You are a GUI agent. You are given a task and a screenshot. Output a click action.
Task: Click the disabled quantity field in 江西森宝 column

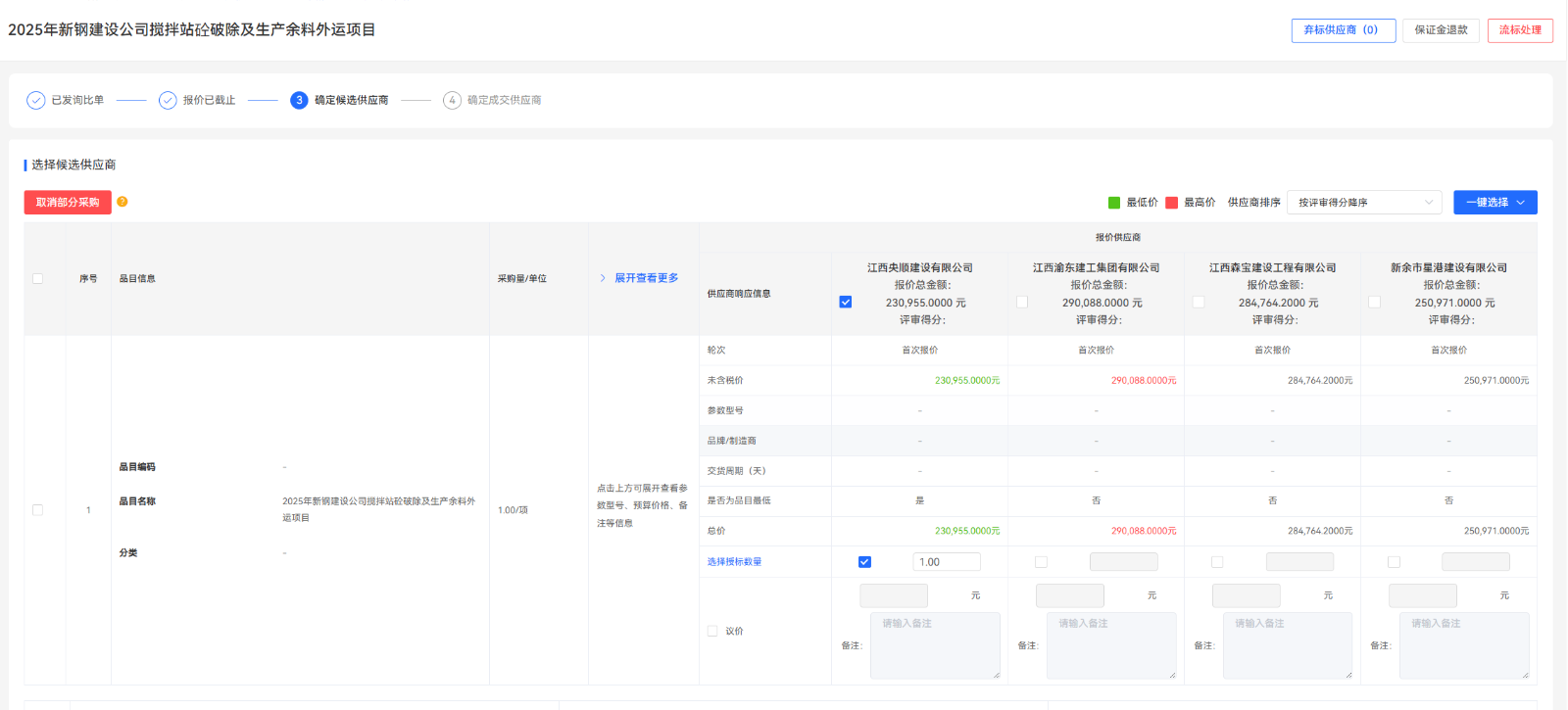pyautogui.click(x=1299, y=562)
